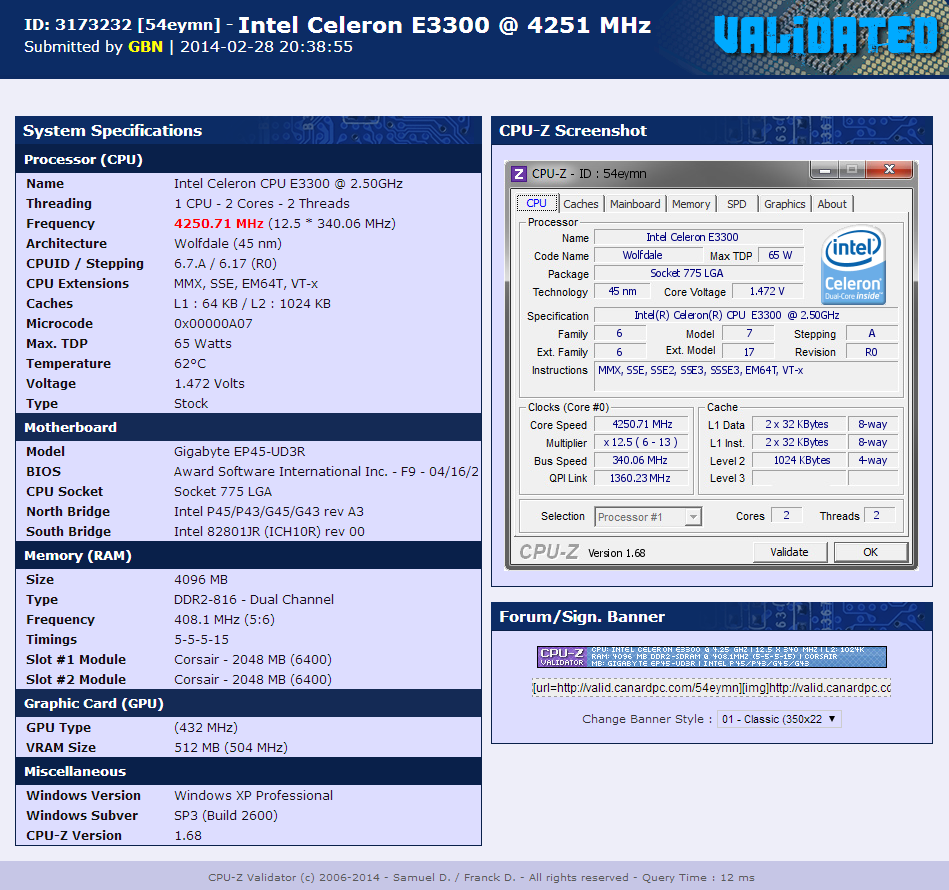Viewport: 949px width, 890px height.
Task: Click the Specification Intel(R) Celeron(R) CPU field
Action: (x=746, y=315)
